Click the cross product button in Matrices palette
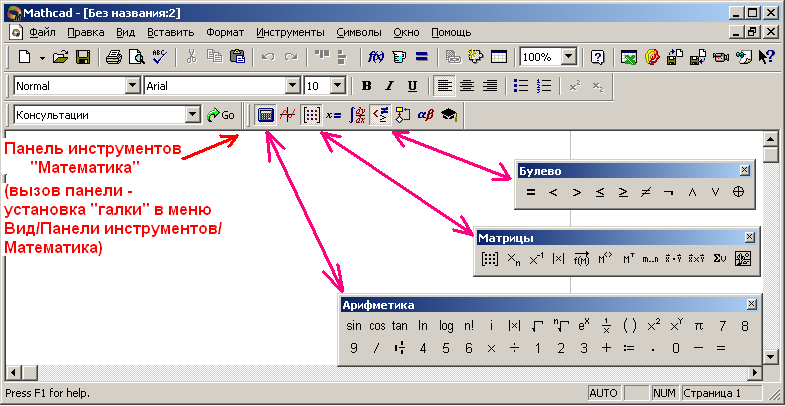This screenshot has height=406, width=785. pyautogui.click(x=696, y=259)
